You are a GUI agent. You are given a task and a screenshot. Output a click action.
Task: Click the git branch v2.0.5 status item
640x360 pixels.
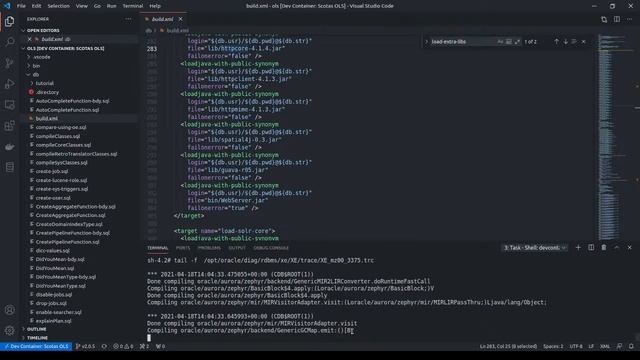[x=85, y=346]
